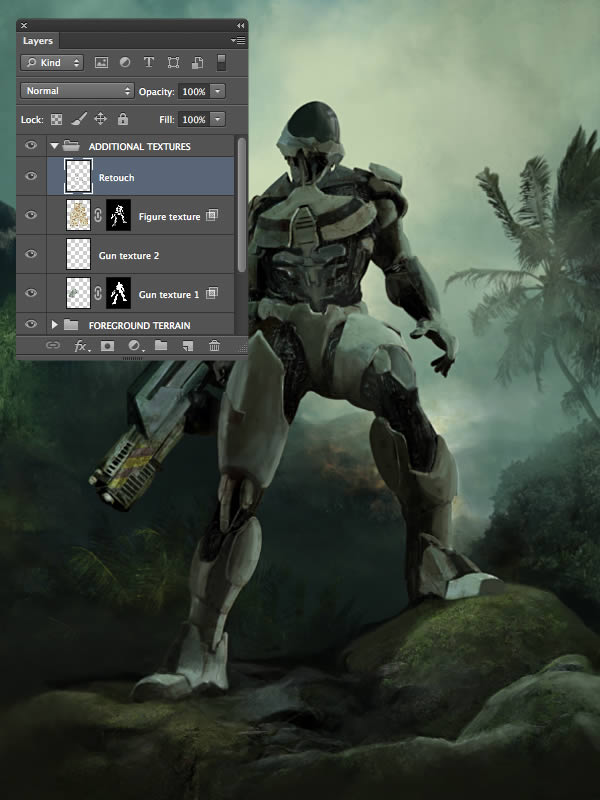
Task: Click the Link layers icon
Action: [x=53, y=345]
